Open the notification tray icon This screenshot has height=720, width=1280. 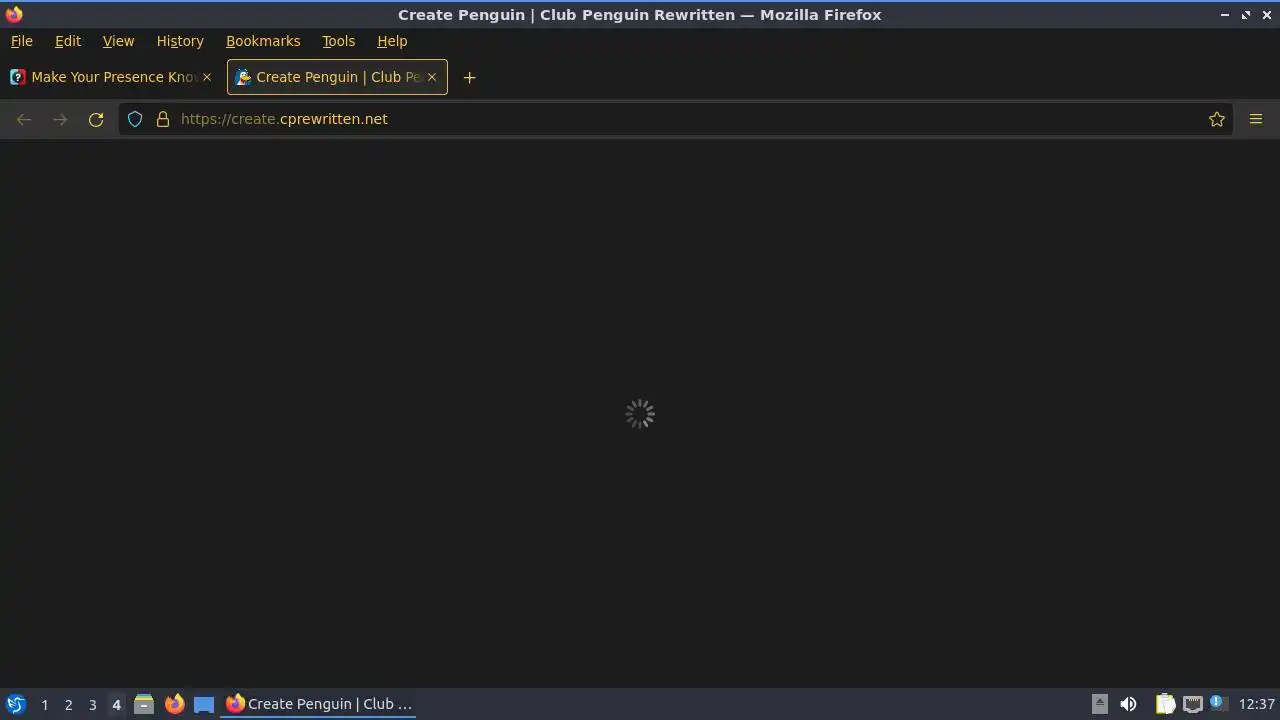1218,703
